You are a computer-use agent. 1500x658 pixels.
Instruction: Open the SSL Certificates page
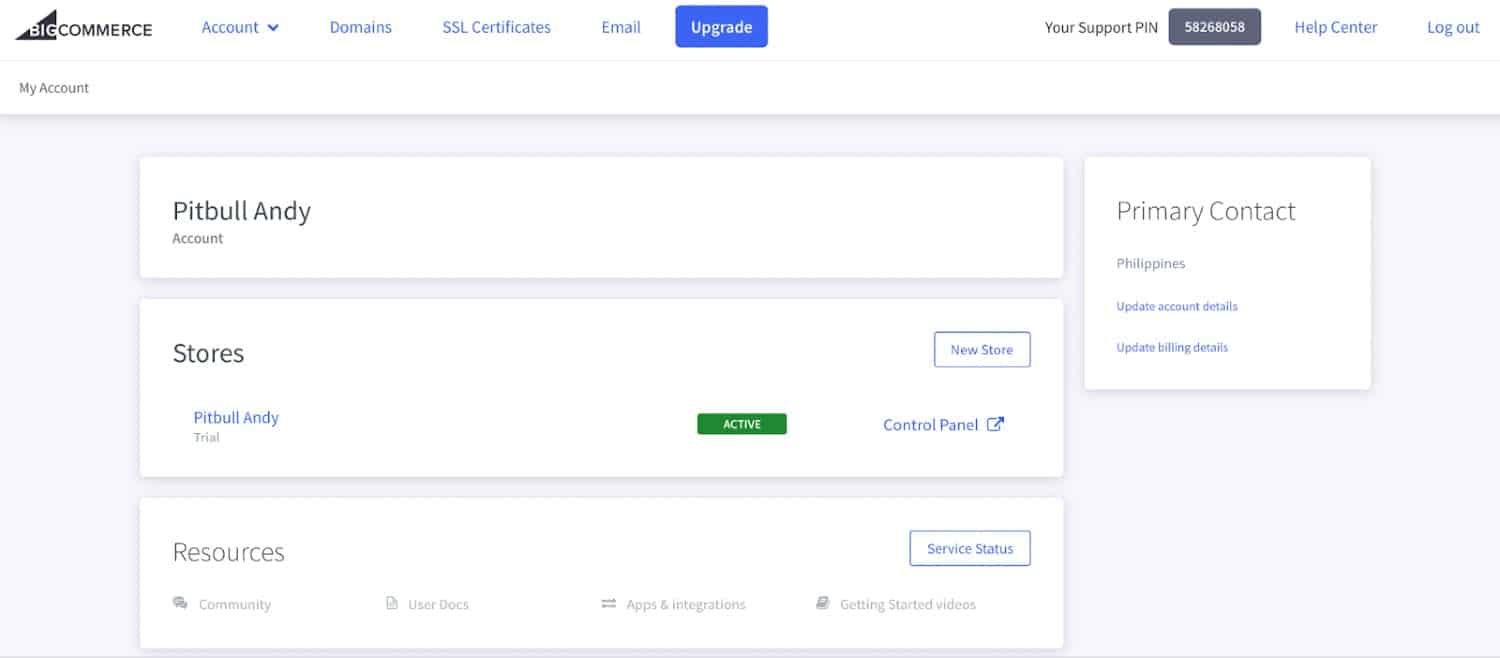[x=496, y=27]
